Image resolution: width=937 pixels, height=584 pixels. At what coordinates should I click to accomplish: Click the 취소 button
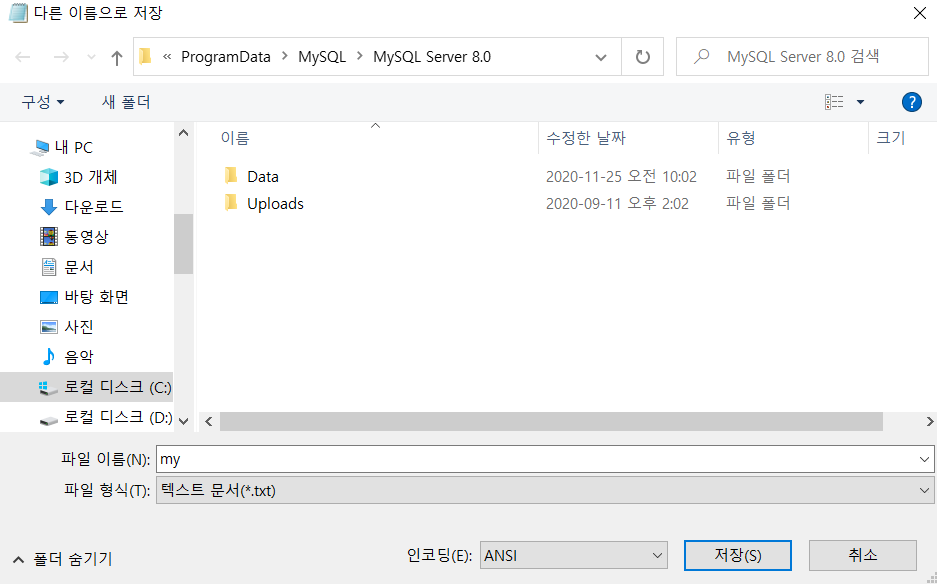click(863, 556)
